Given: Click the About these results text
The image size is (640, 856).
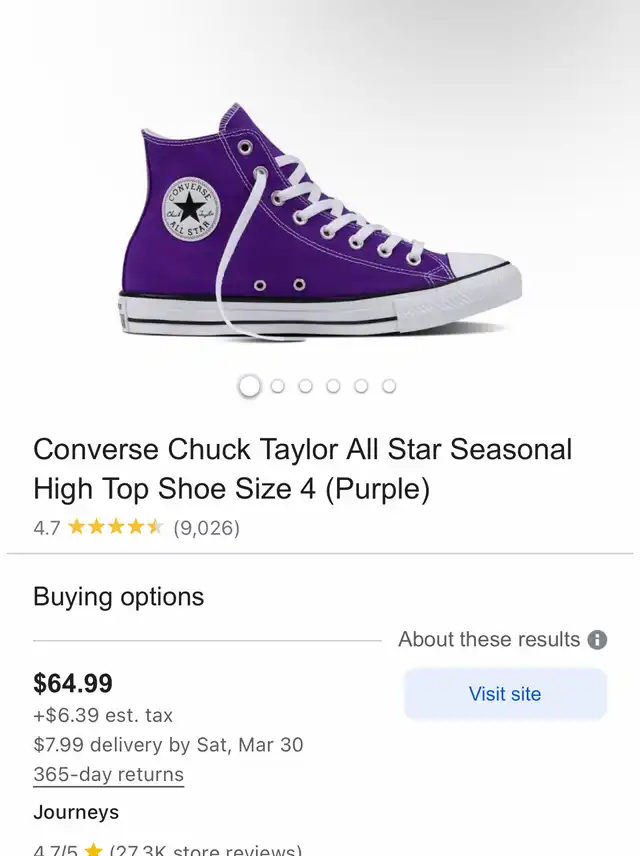Looking at the screenshot, I should pyautogui.click(x=489, y=639).
